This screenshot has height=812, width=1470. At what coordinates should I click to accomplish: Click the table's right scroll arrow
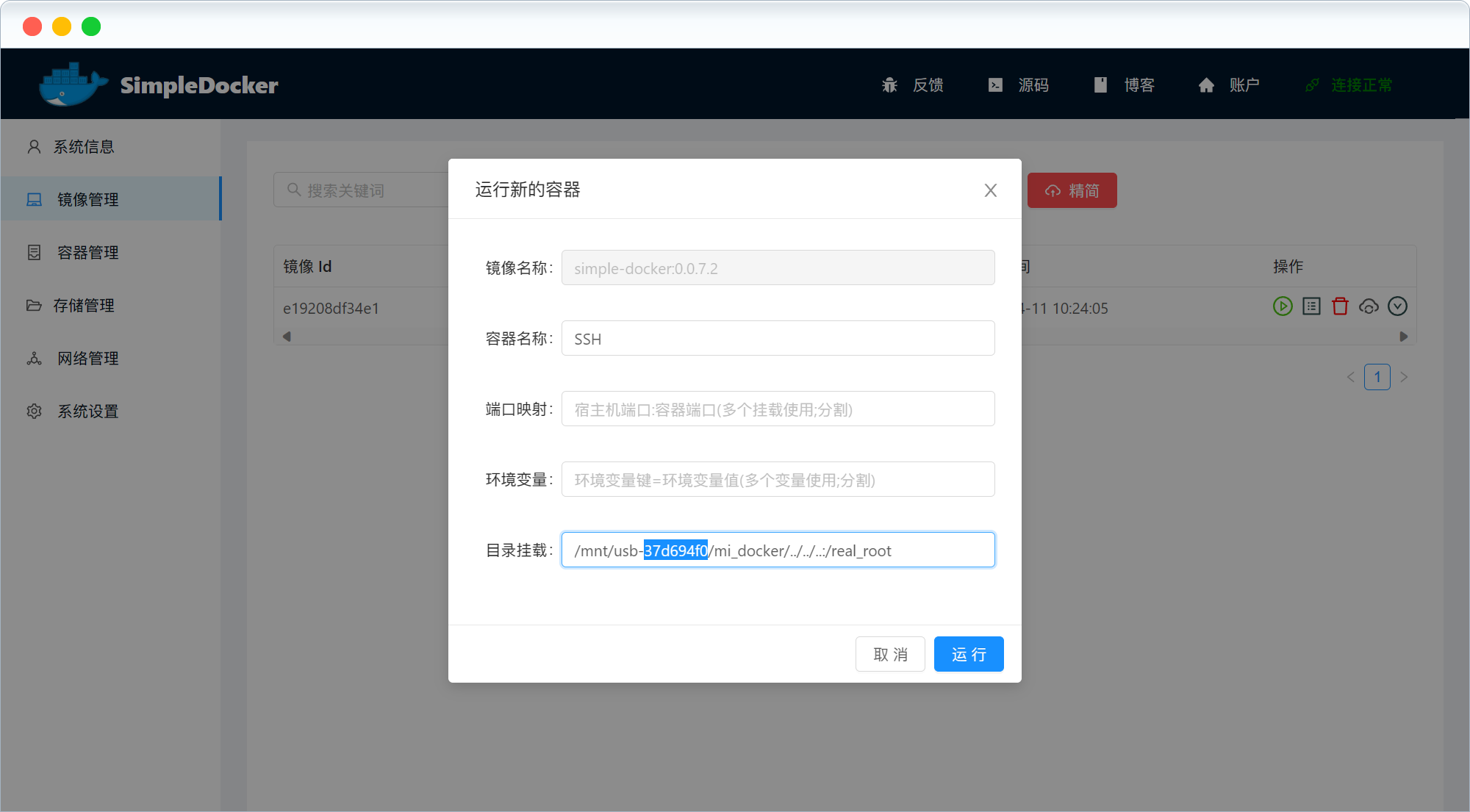(1403, 337)
